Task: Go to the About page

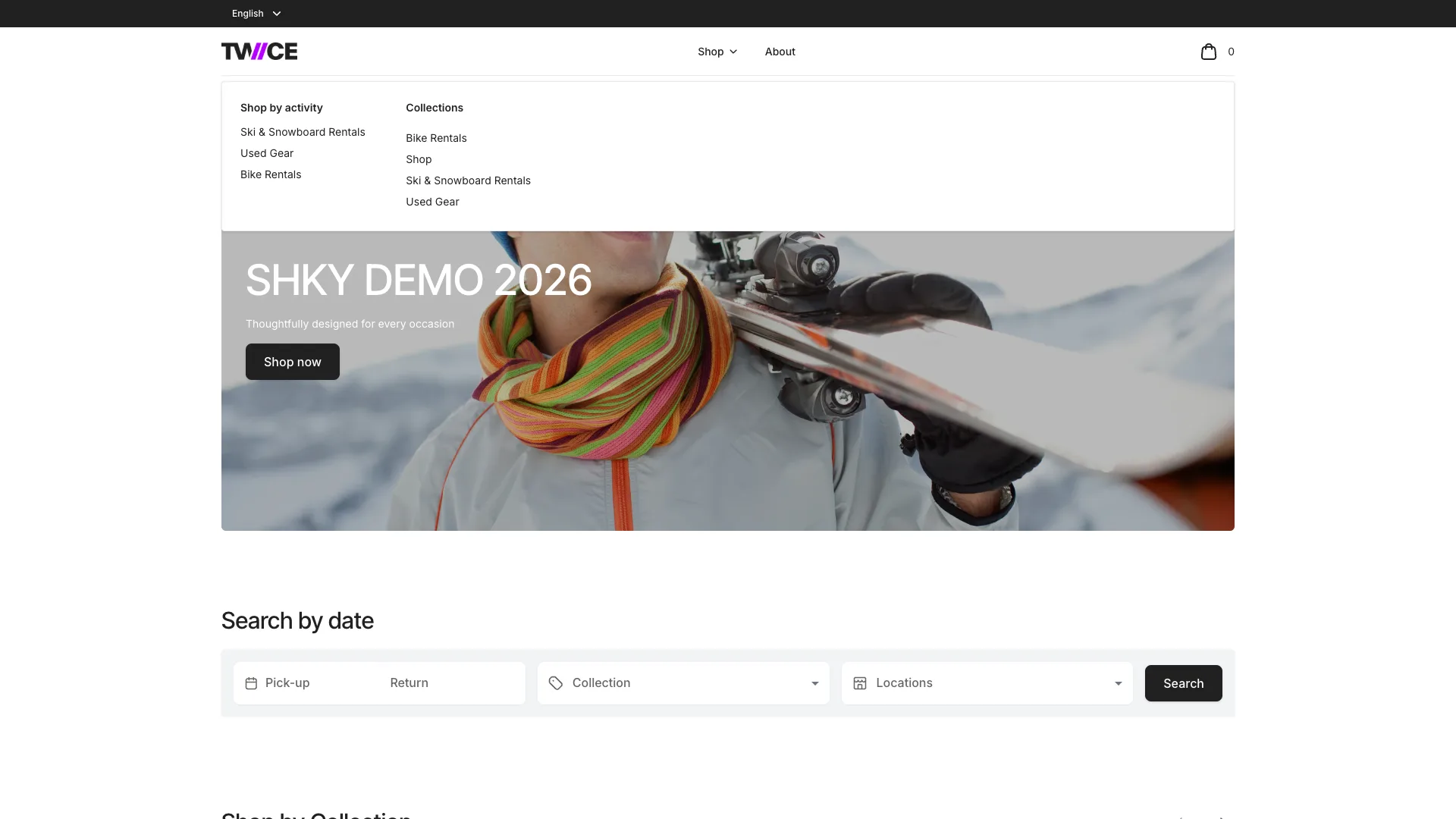Action: coord(780,52)
